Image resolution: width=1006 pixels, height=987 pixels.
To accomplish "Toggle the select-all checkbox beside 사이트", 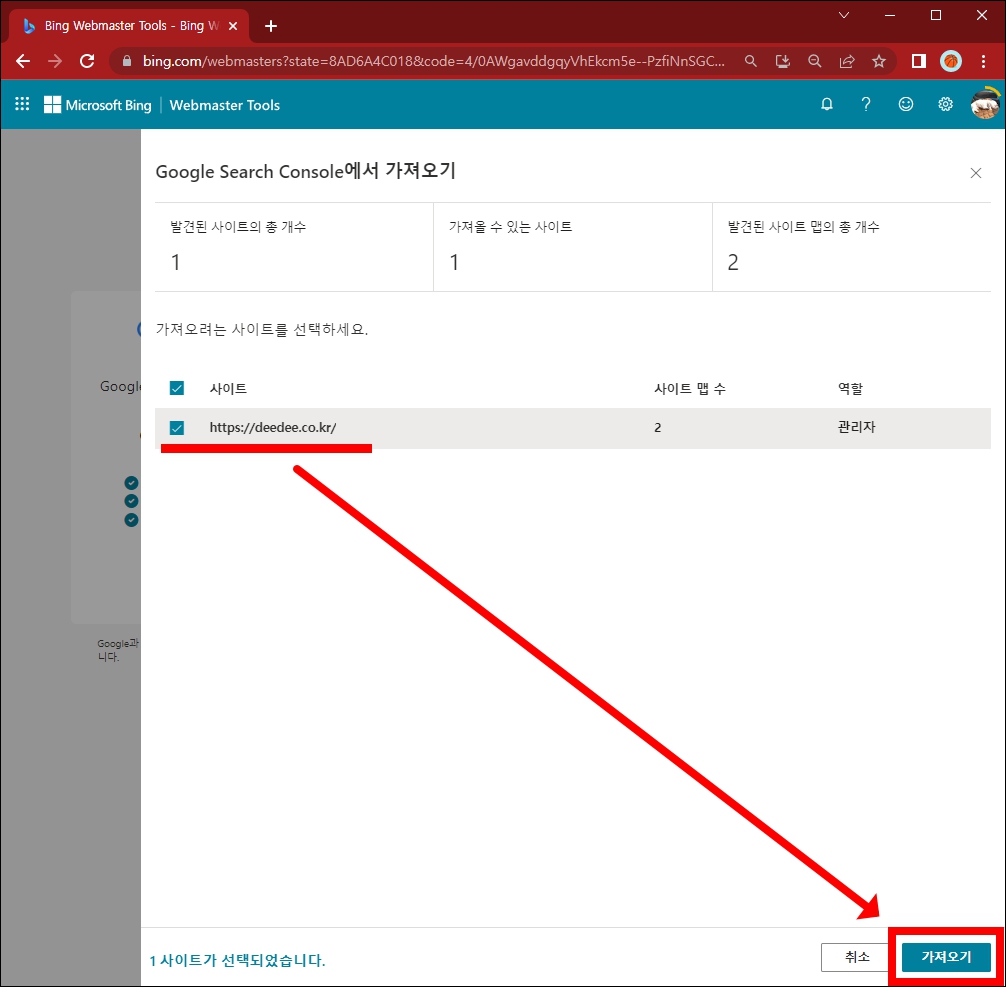I will coord(177,388).
